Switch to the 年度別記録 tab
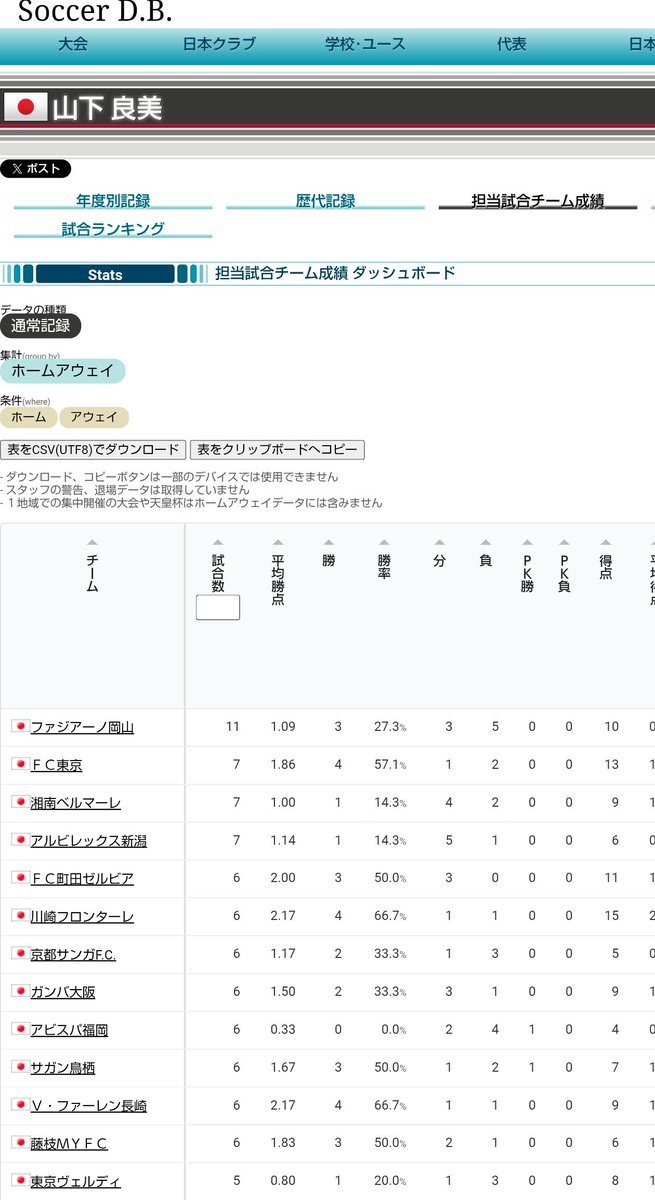This screenshot has height=1200, width=655. click(x=113, y=201)
